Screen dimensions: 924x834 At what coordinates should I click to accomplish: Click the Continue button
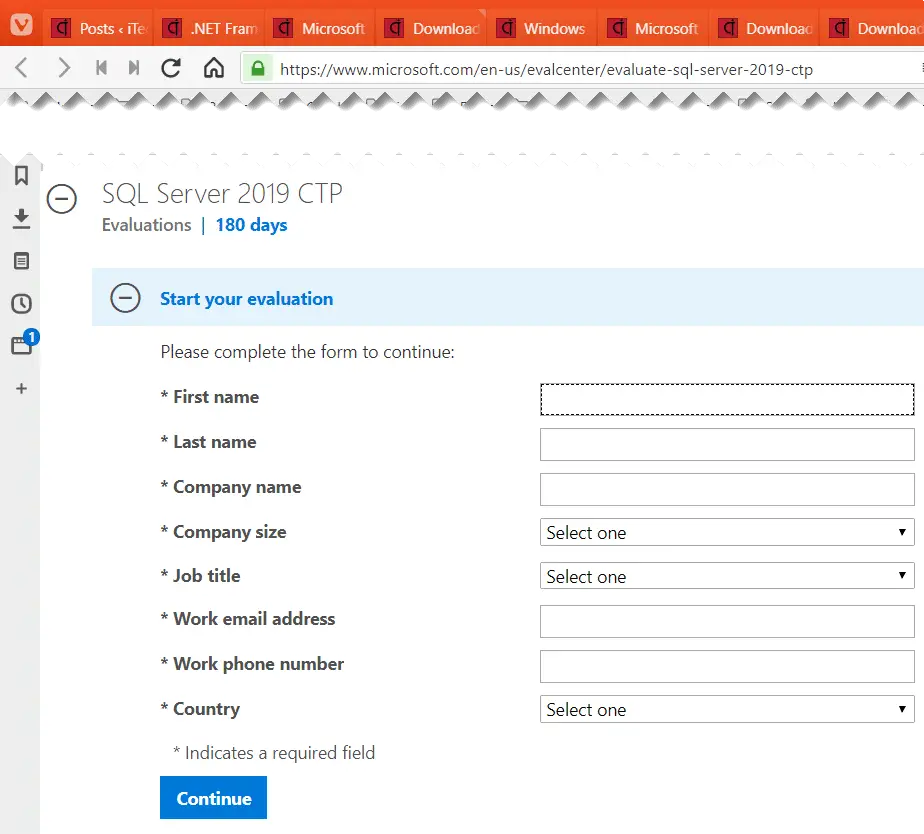pyautogui.click(x=213, y=797)
